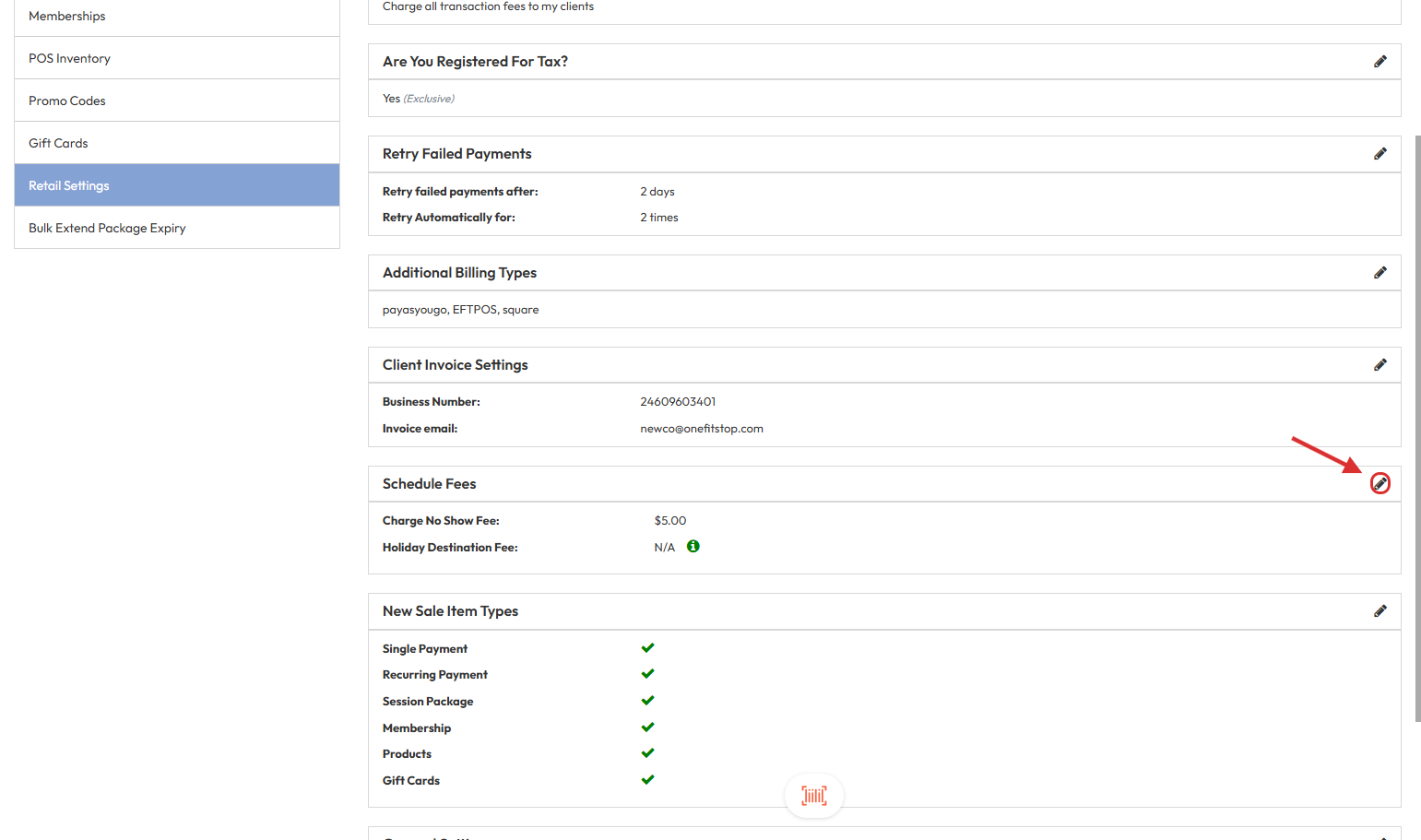
Task: Click the Schedule Fees edit pencil
Action: pos(1380,484)
